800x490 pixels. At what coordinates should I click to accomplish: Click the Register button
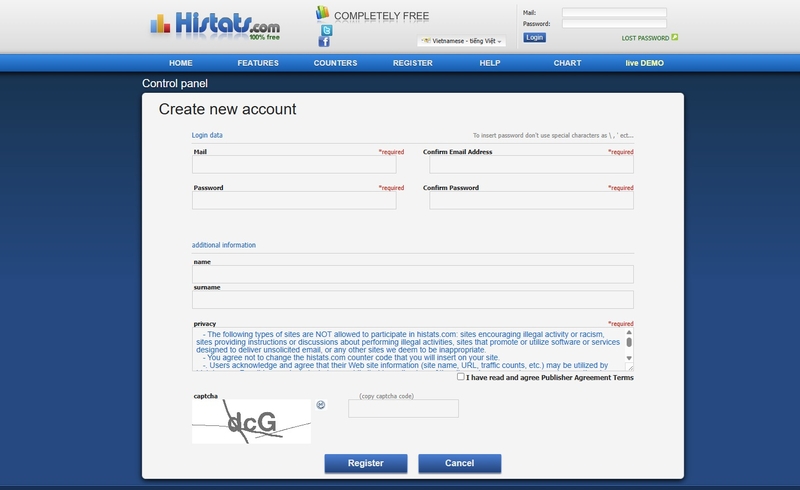point(366,463)
